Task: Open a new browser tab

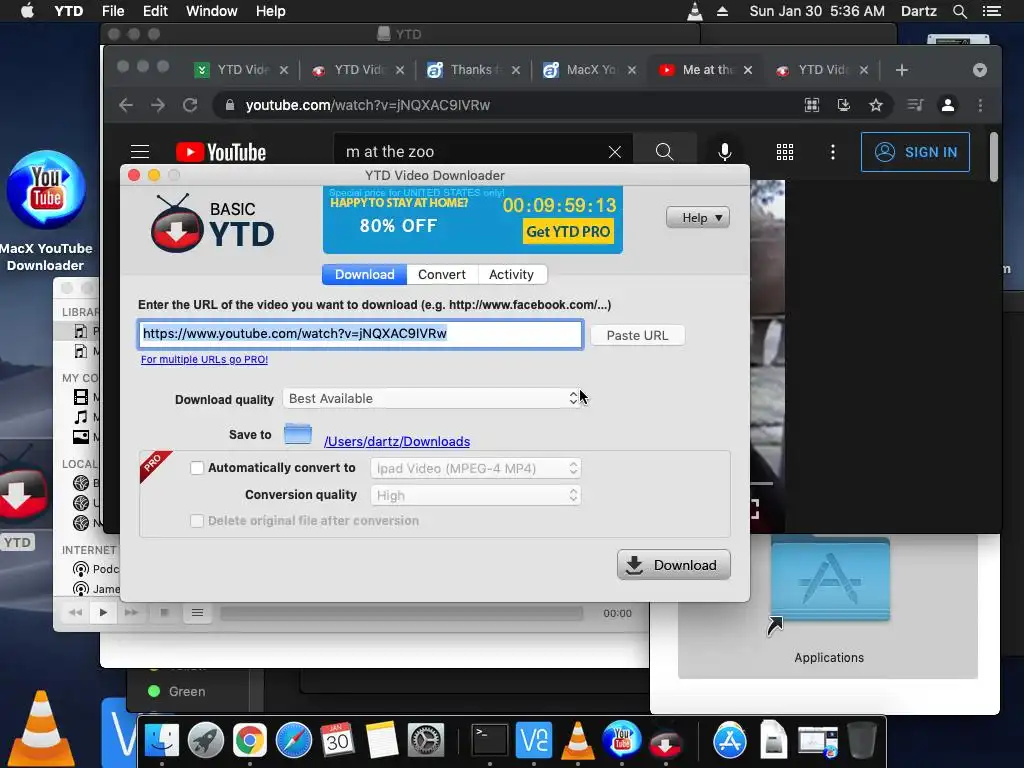Action: click(x=902, y=70)
